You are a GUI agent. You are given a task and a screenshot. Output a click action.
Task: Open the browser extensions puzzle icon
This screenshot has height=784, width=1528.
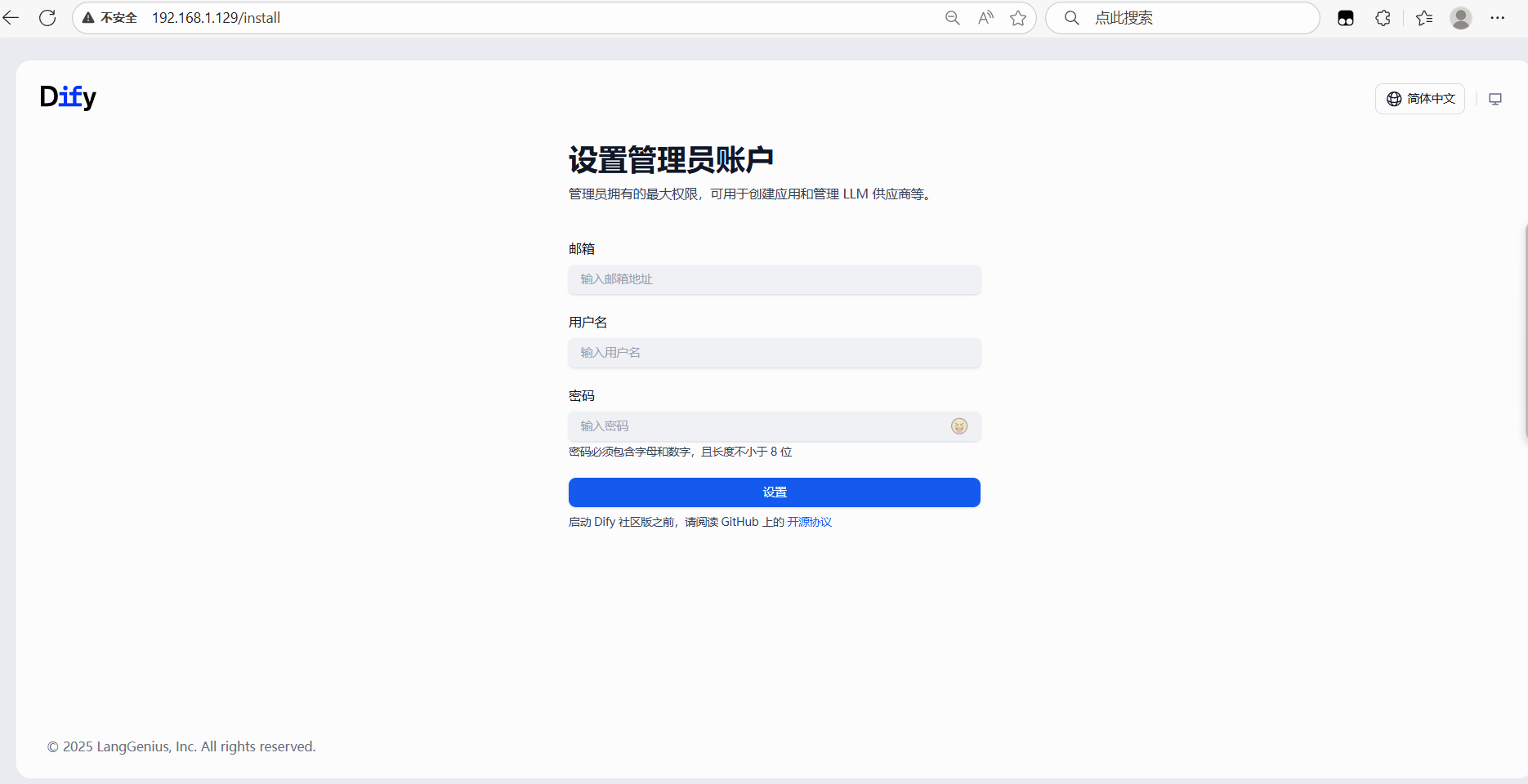click(x=1383, y=18)
